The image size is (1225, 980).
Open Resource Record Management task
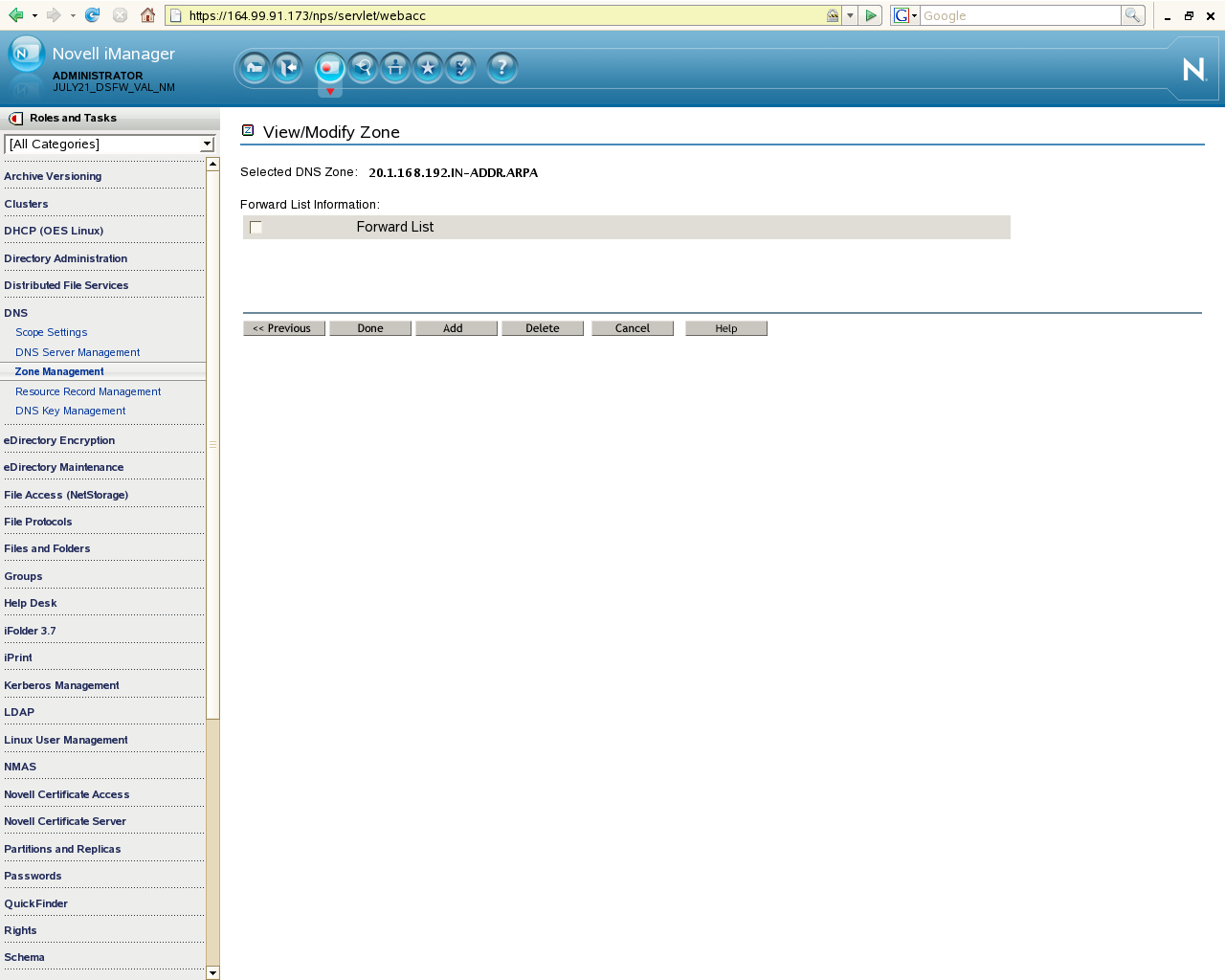coord(88,391)
